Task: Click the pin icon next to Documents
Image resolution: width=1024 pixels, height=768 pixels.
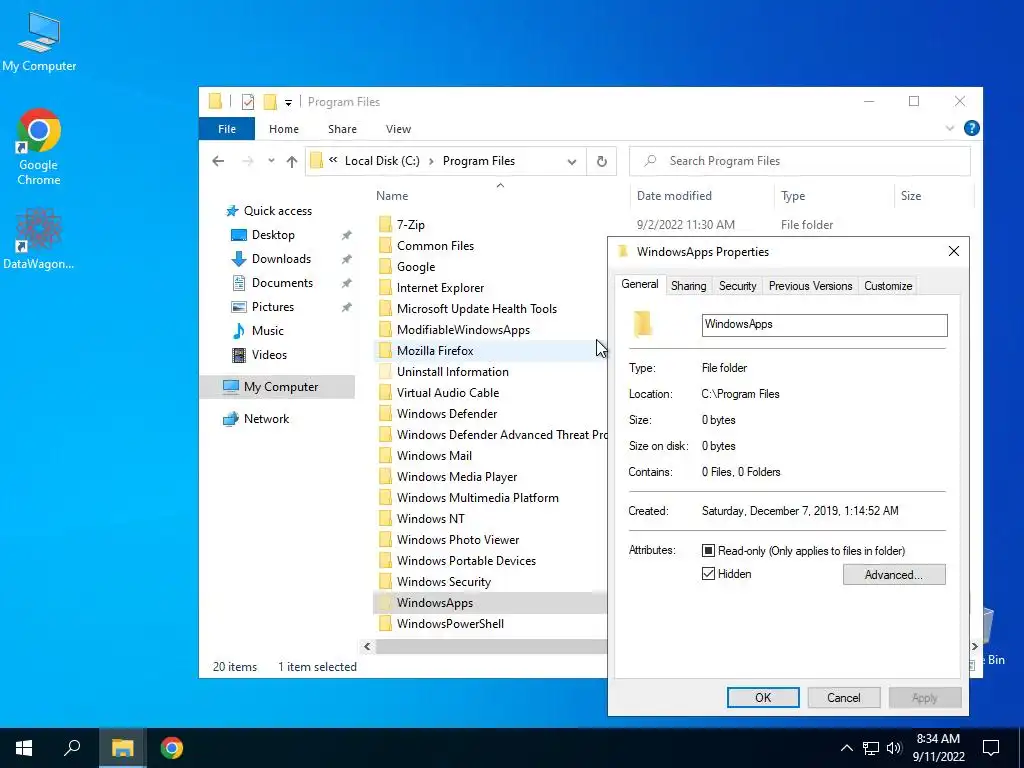Action: click(x=346, y=283)
